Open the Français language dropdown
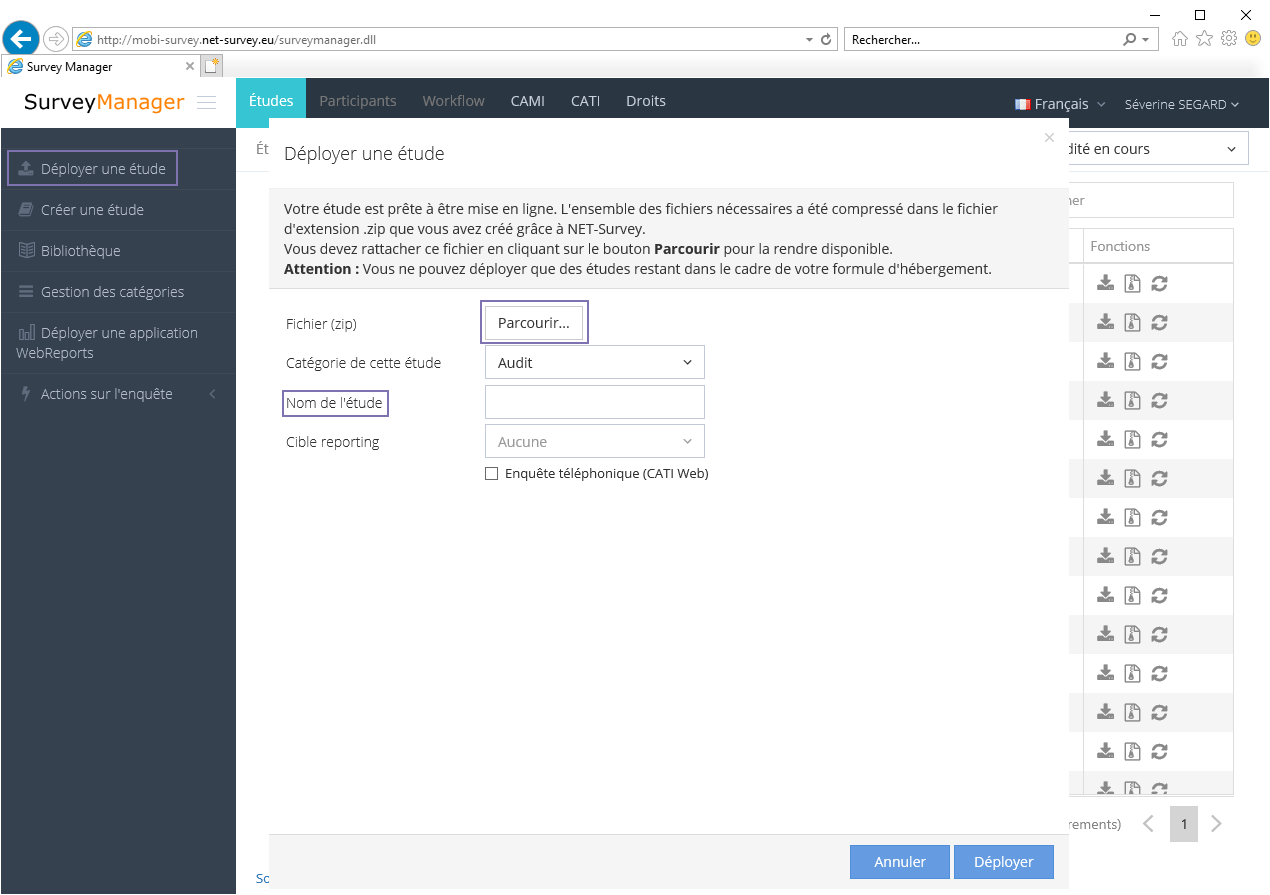Screen dimensions: 1270x895 [x=1060, y=104]
